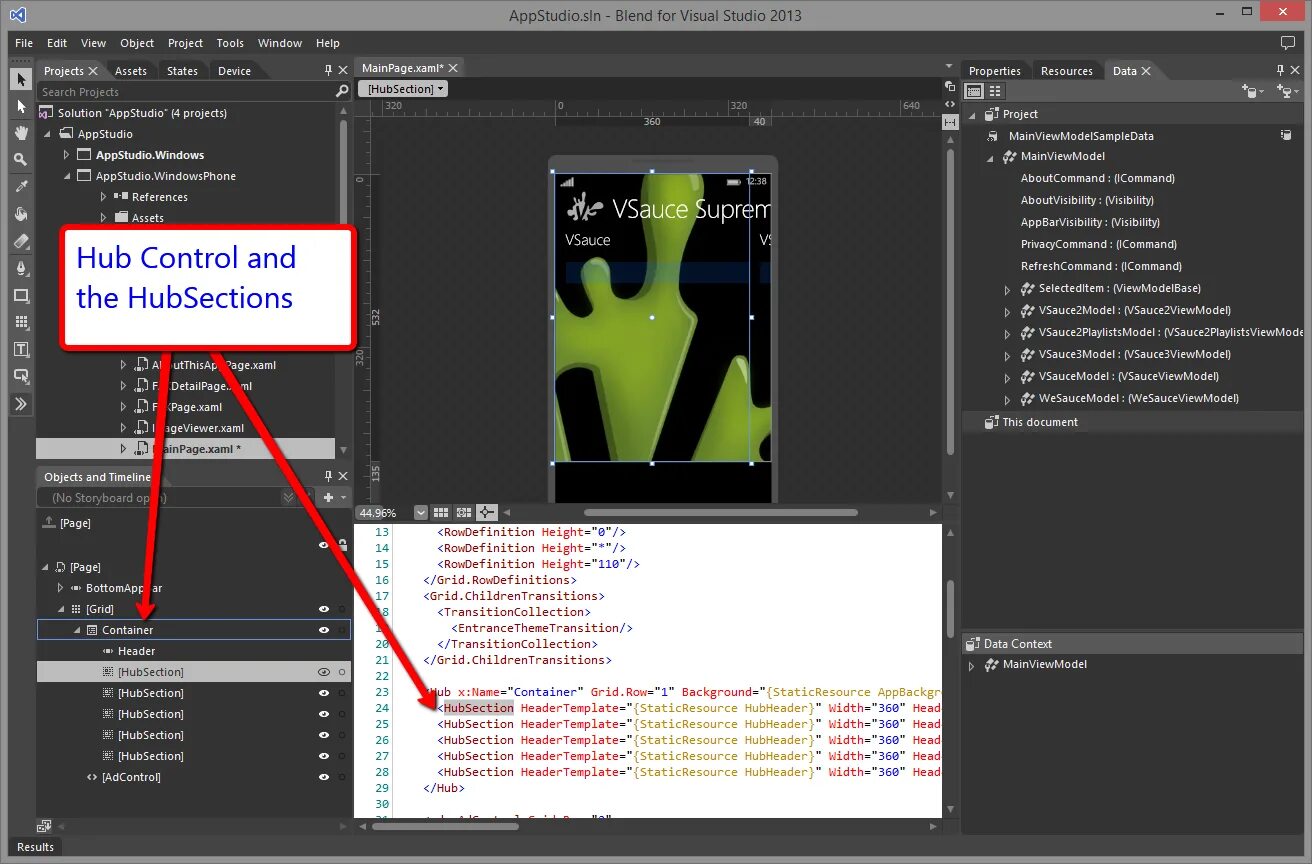Toggle snapping to gridlines on artboard
Screen dimensions: 1312x864
pyautogui.click(x=464, y=512)
